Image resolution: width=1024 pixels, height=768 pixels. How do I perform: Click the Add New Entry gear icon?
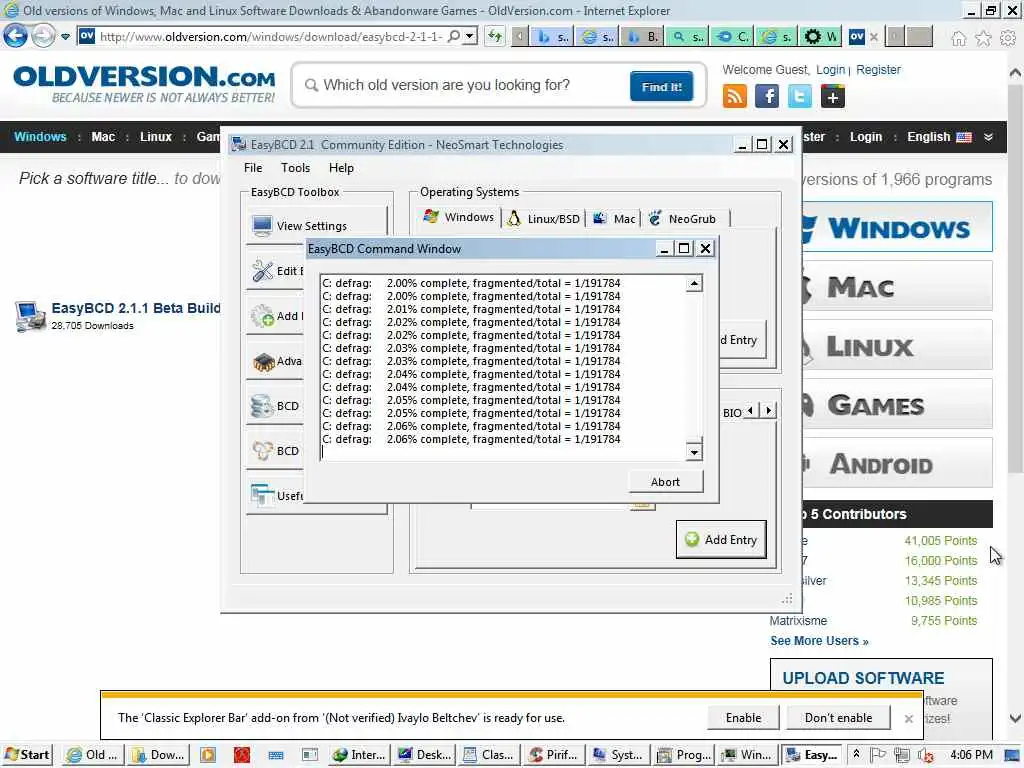click(x=263, y=315)
